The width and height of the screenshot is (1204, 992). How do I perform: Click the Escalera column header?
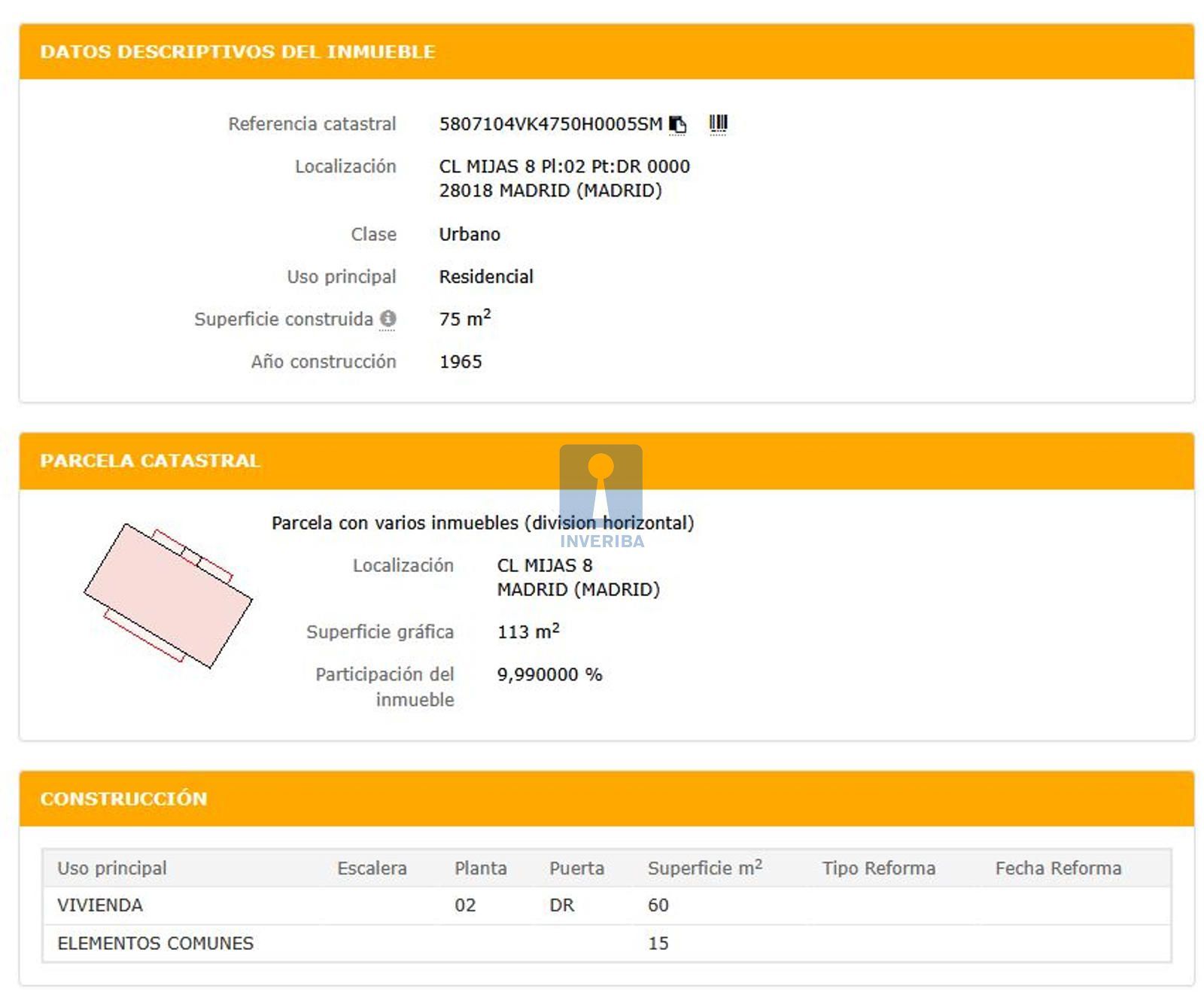[372, 868]
